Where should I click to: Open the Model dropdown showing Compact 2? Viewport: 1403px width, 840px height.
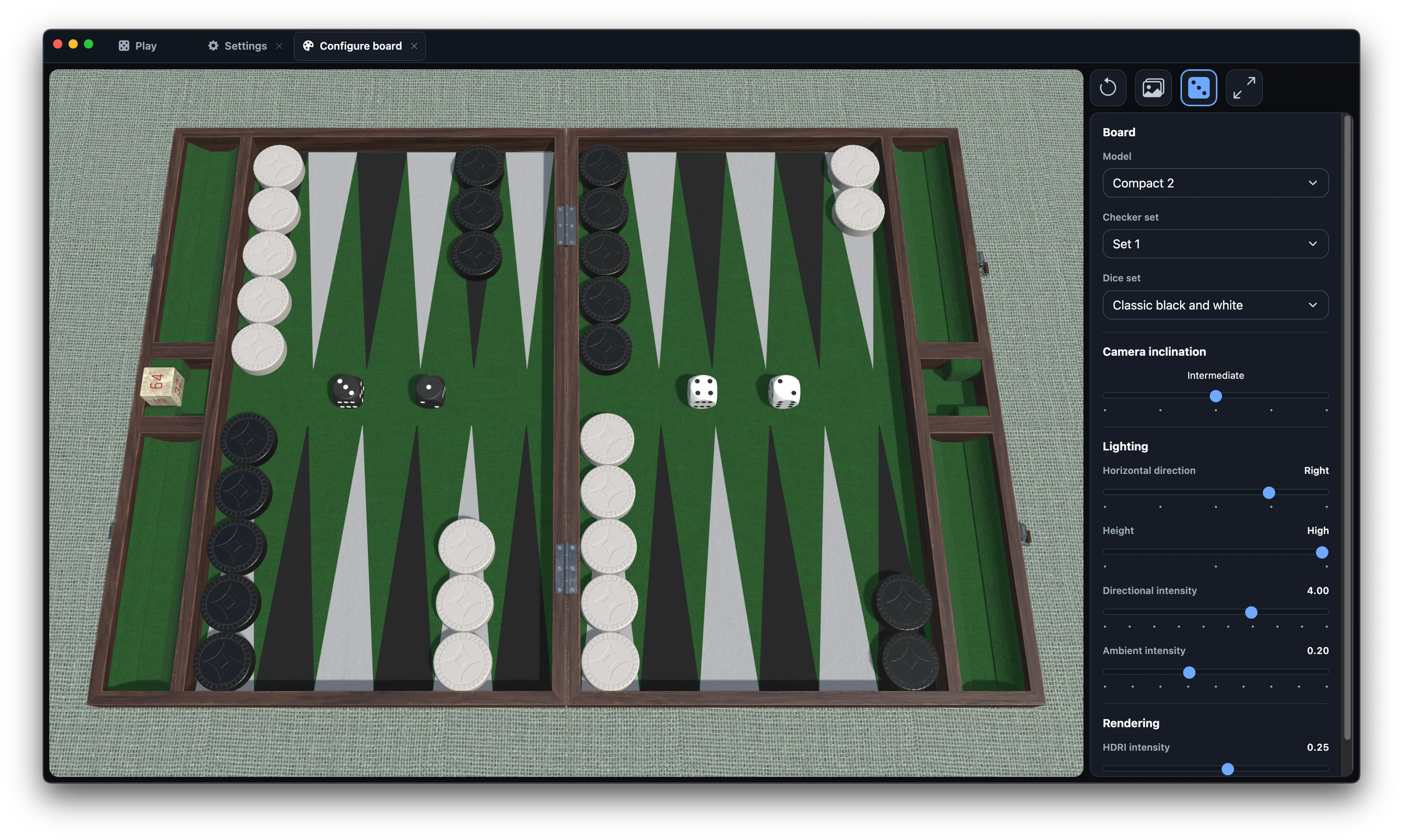point(1215,183)
